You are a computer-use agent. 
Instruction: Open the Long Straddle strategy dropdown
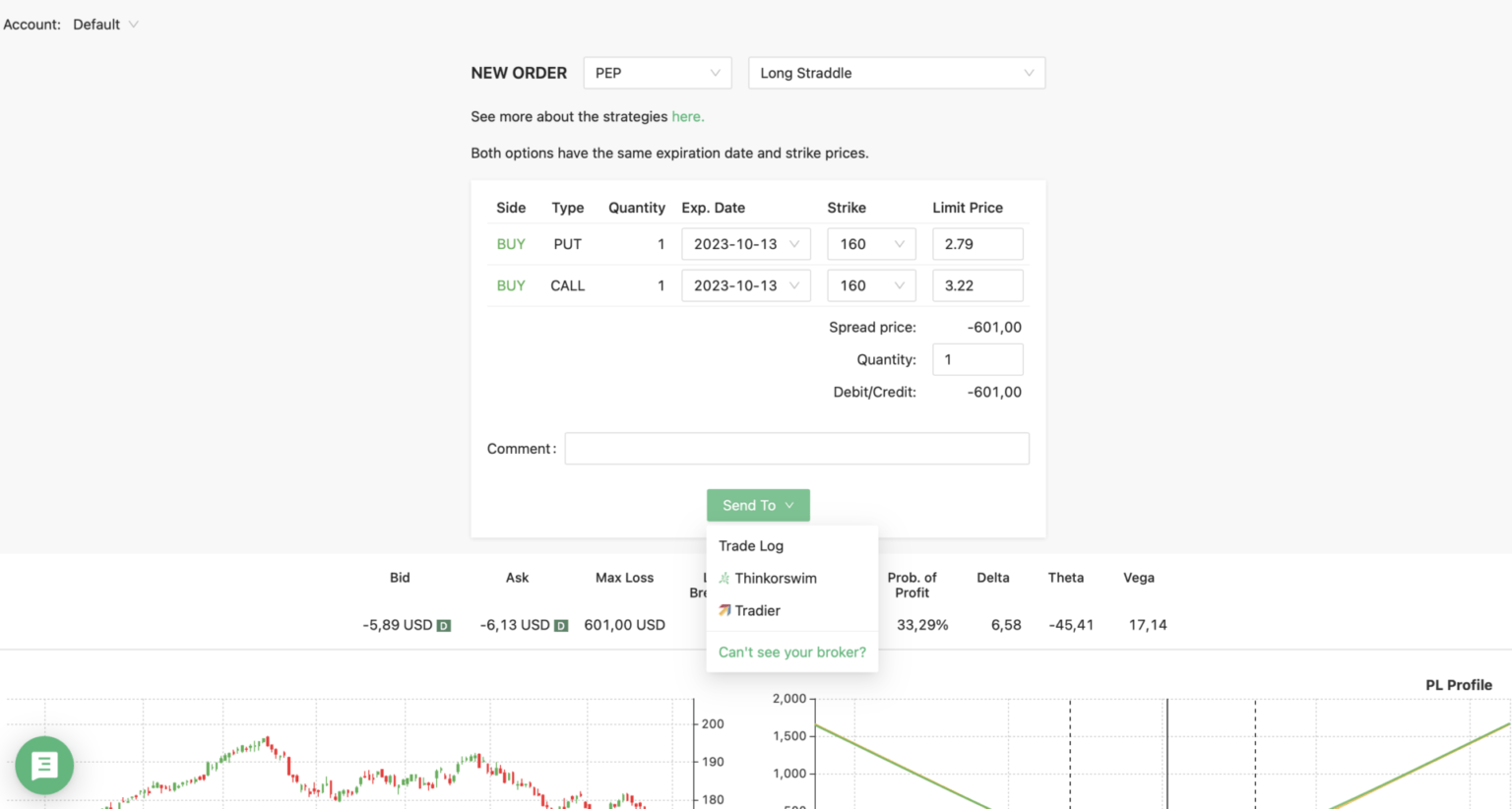tap(897, 73)
